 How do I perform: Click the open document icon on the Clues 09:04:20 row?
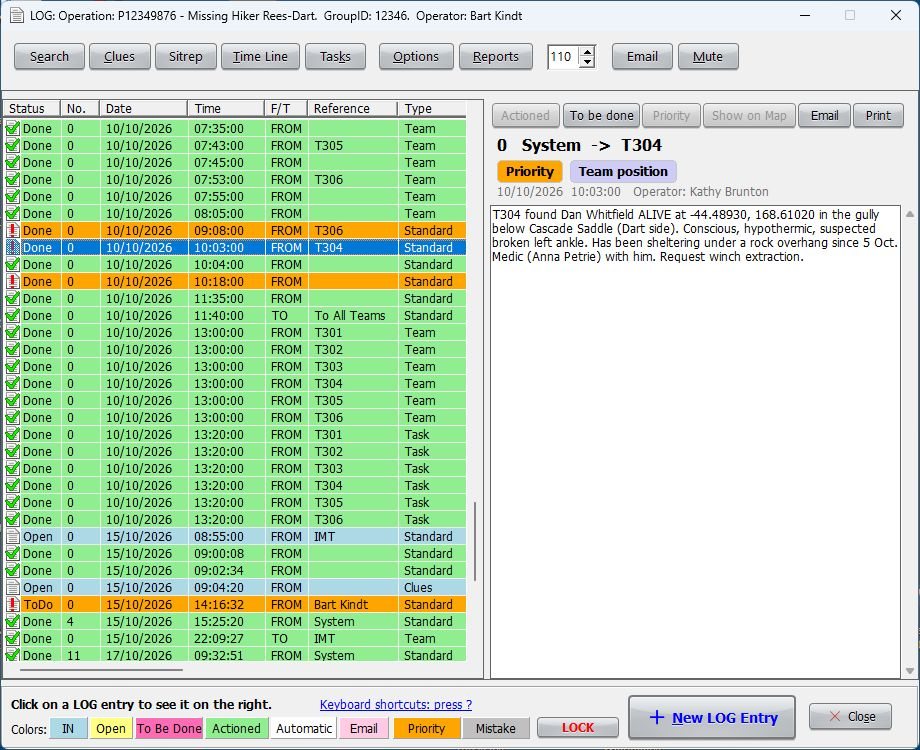(12, 587)
